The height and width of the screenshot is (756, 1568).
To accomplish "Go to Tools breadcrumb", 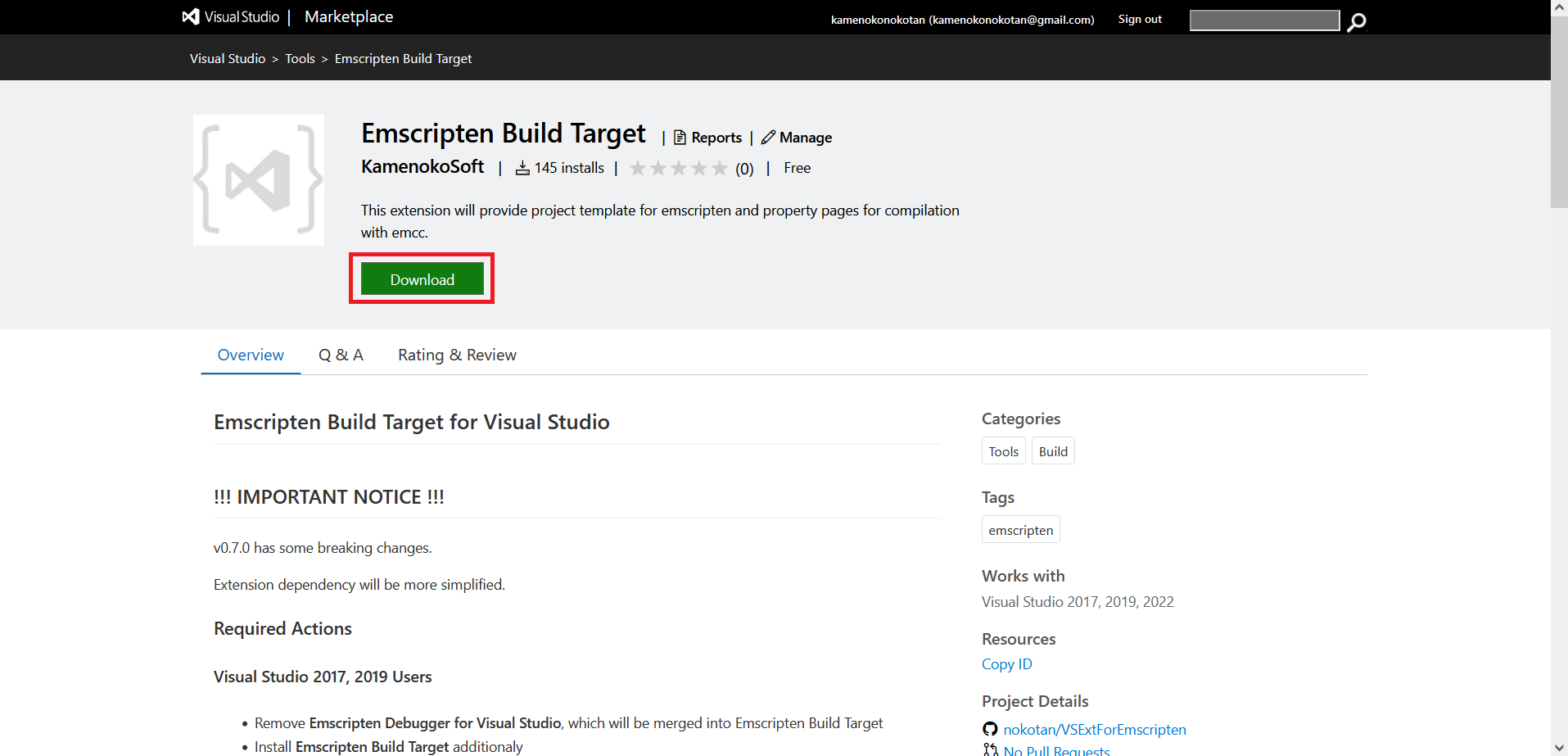I will 300,58.
